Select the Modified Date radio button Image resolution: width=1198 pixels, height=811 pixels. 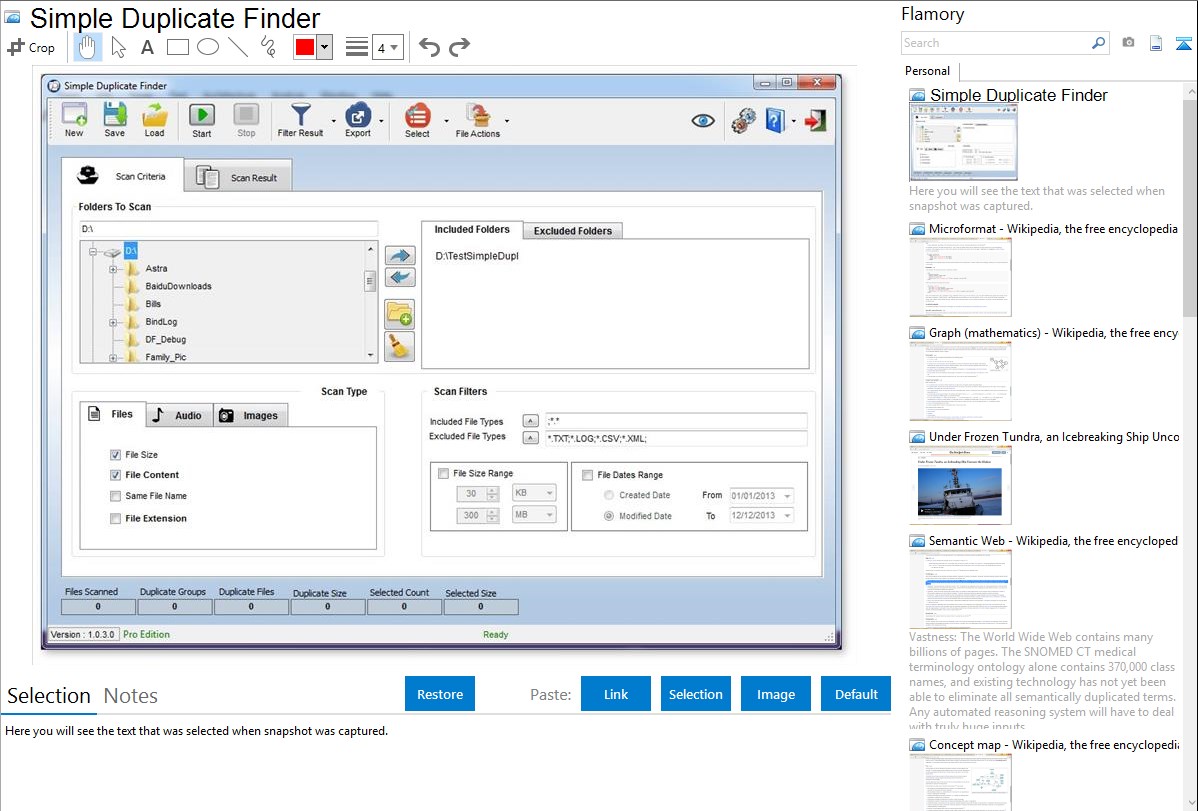(609, 516)
